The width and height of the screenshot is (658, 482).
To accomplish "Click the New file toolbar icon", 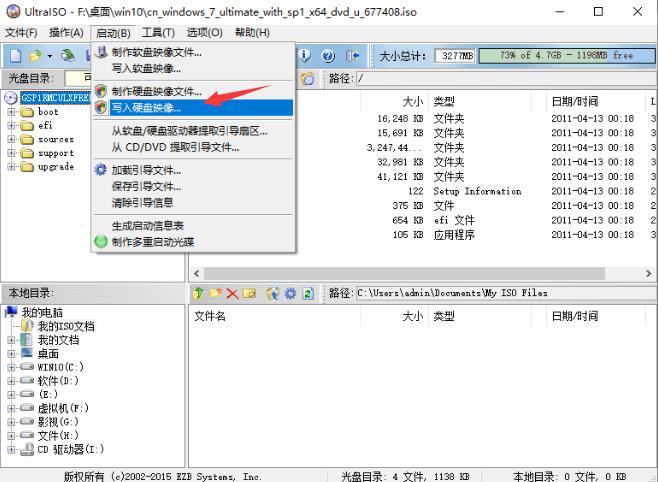I will point(15,55).
